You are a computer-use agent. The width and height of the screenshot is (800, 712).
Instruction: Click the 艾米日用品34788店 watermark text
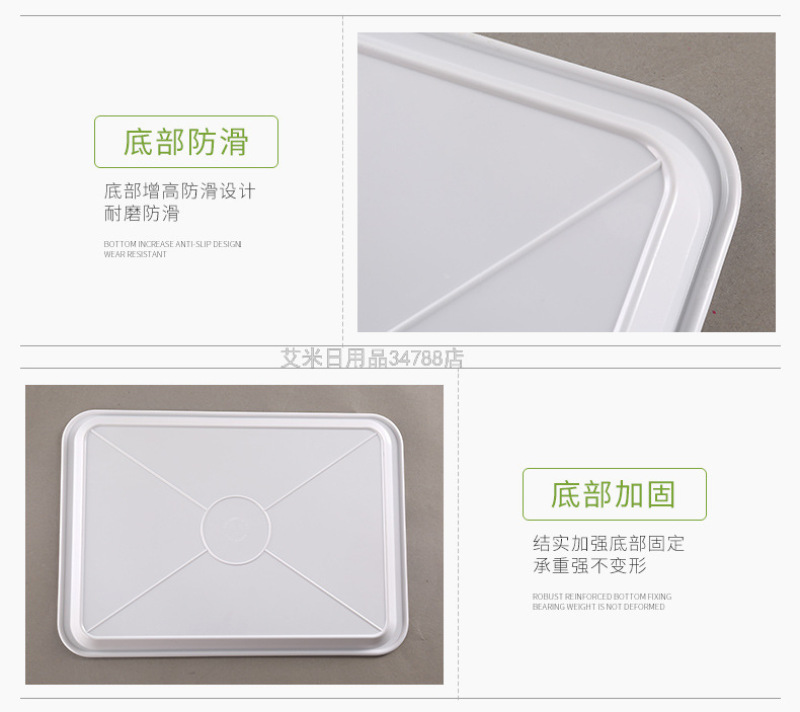(372, 358)
